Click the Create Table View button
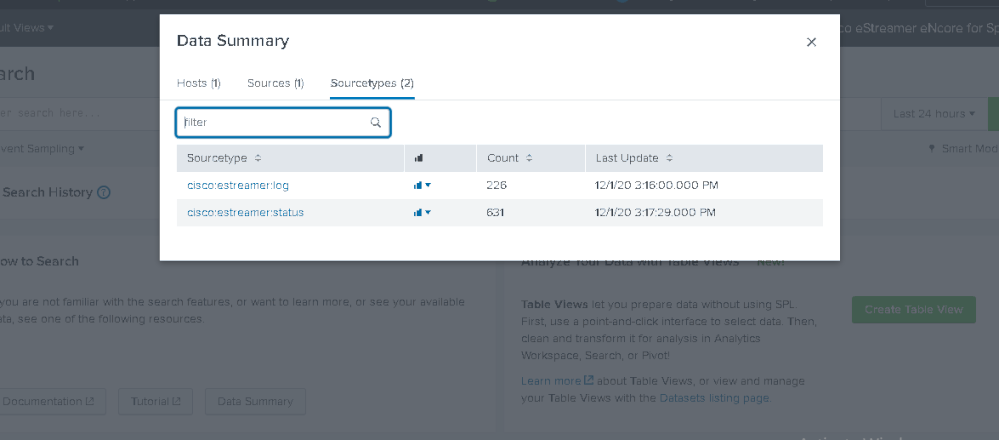Viewport: 999px width, 440px height. point(914,309)
